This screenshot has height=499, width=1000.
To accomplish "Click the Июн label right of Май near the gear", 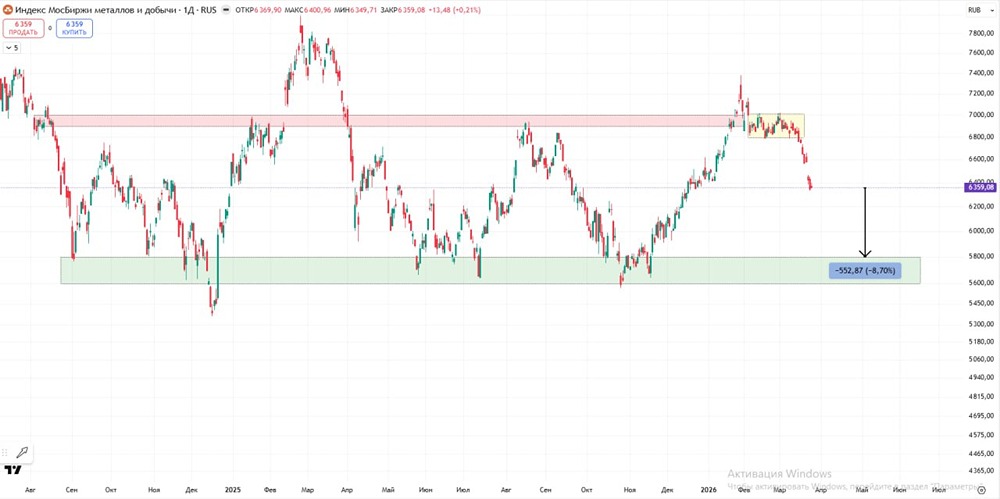I will click(900, 490).
